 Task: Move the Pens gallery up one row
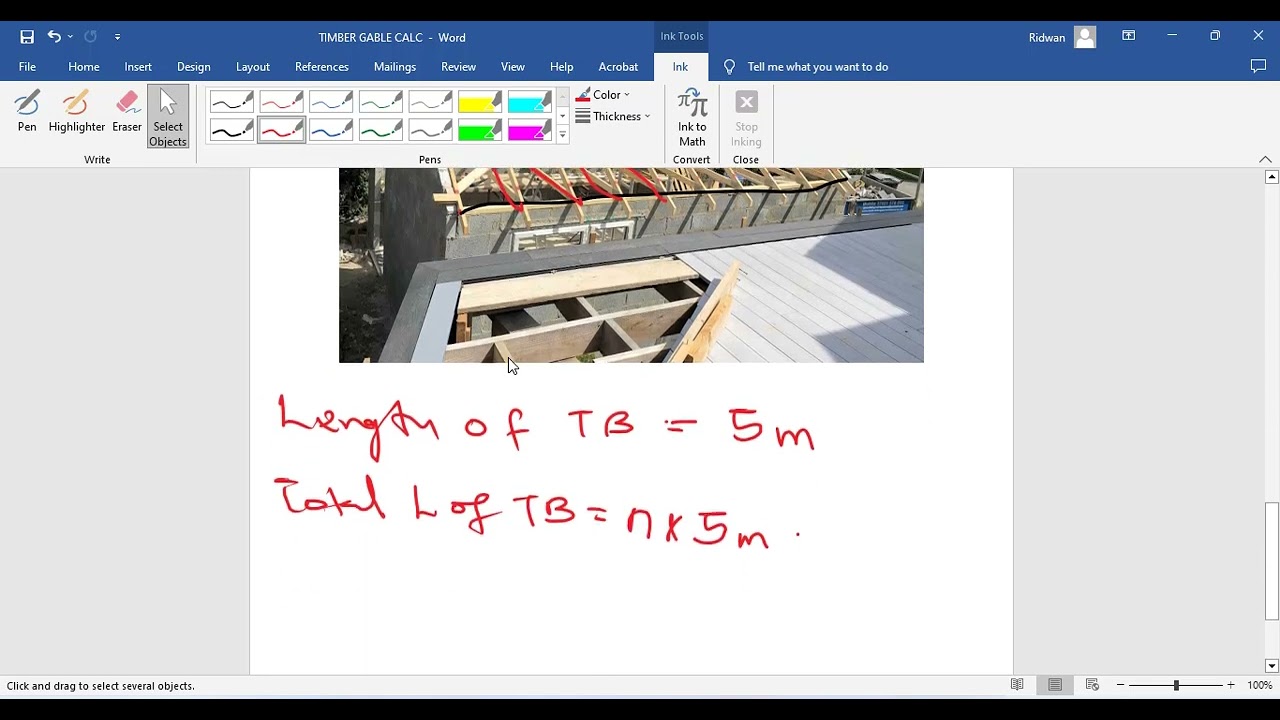pos(563,97)
